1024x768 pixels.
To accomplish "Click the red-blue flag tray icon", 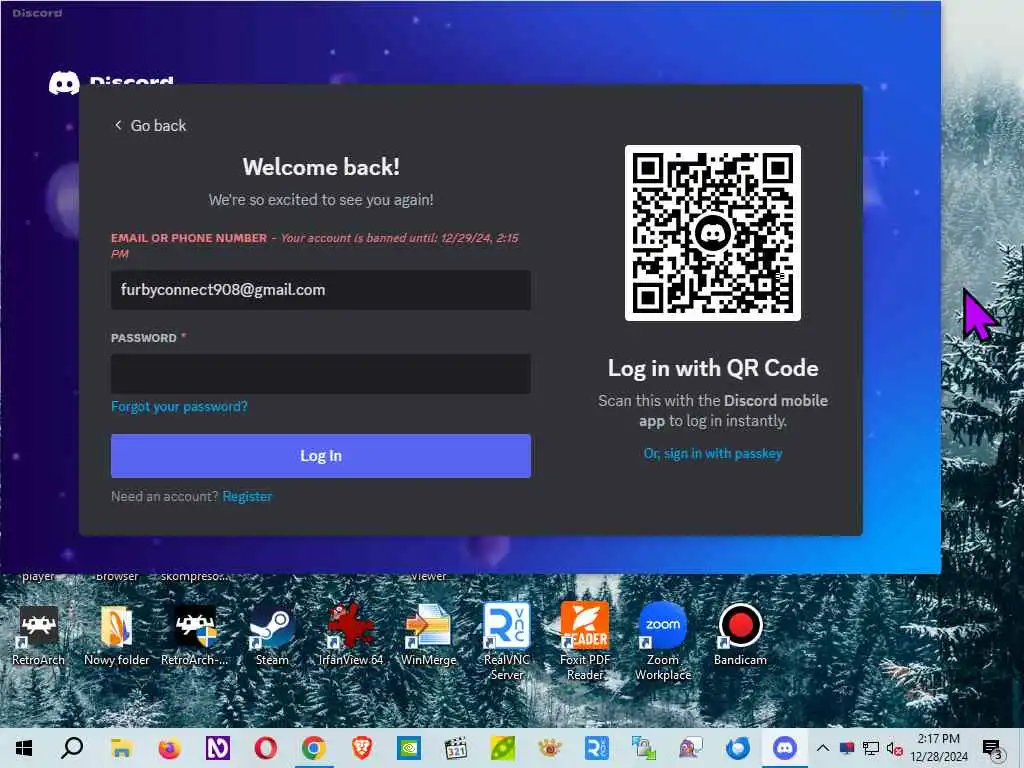I will pyautogui.click(x=847, y=748).
